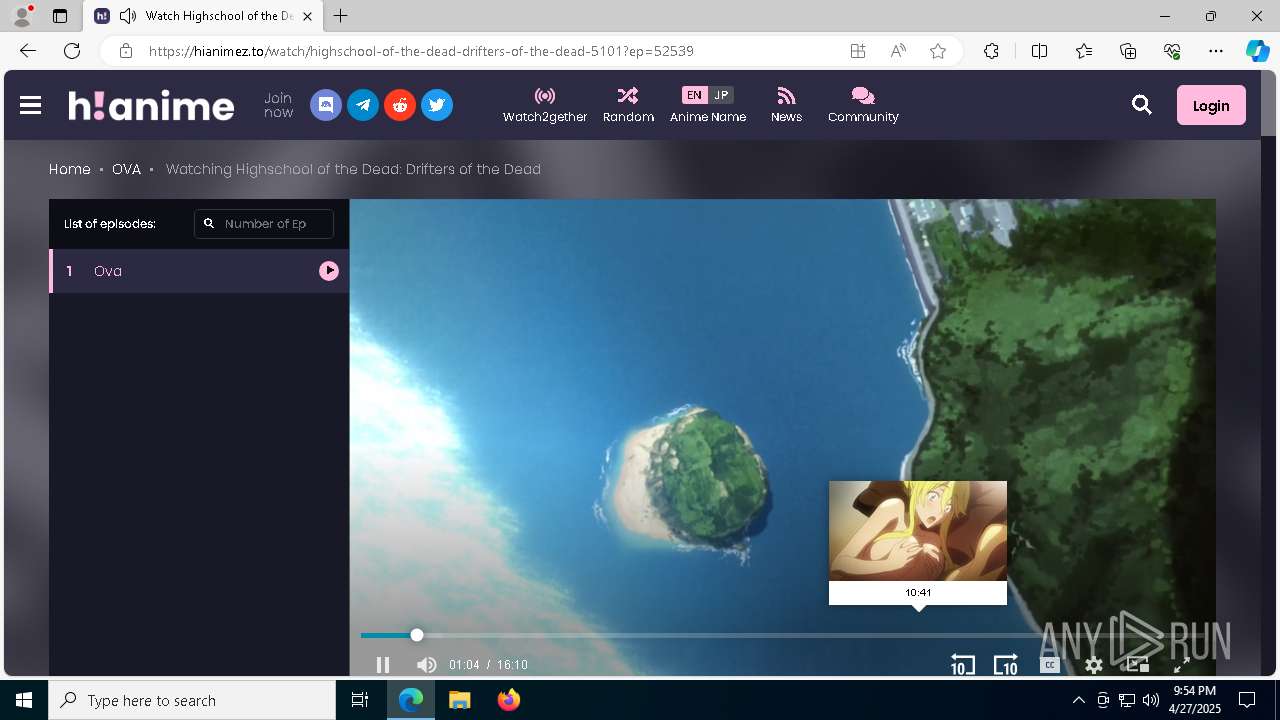Screen dimensions: 1280x720
Task: Open the Favorites list
Action: 1084,51
